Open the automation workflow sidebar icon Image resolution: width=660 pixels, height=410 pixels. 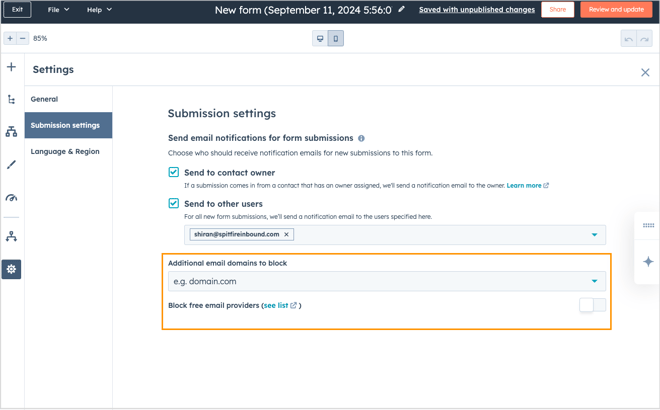tap(11, 237)
